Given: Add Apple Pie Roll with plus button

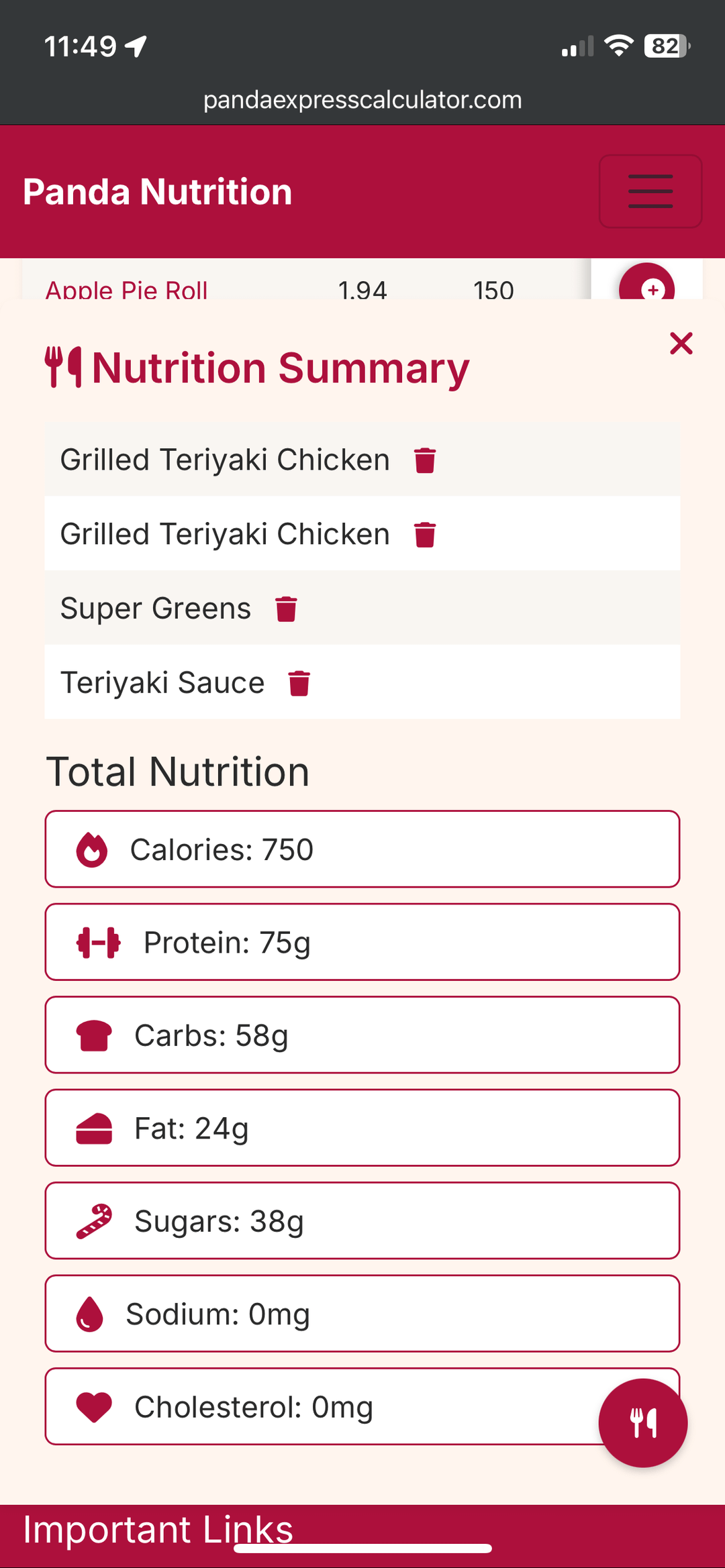Looking at the screenshot, I should coord(647,287).
